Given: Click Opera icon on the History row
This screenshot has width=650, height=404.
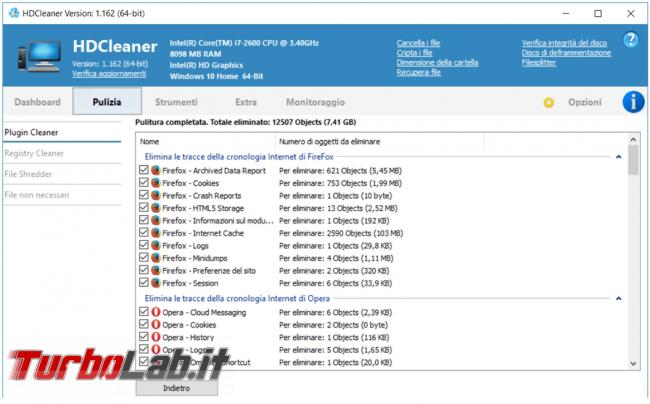Looking at the screenshot, I should tap(155, 337).
